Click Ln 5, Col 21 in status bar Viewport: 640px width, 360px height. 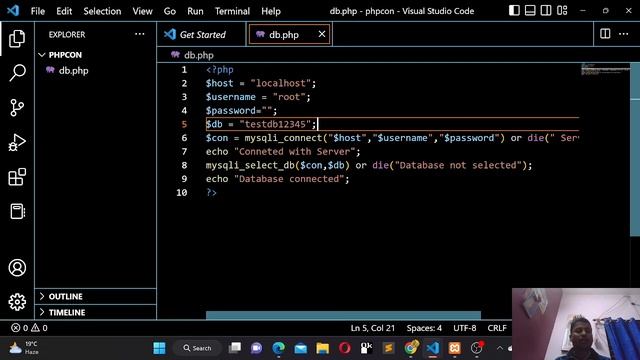[373, 328]
